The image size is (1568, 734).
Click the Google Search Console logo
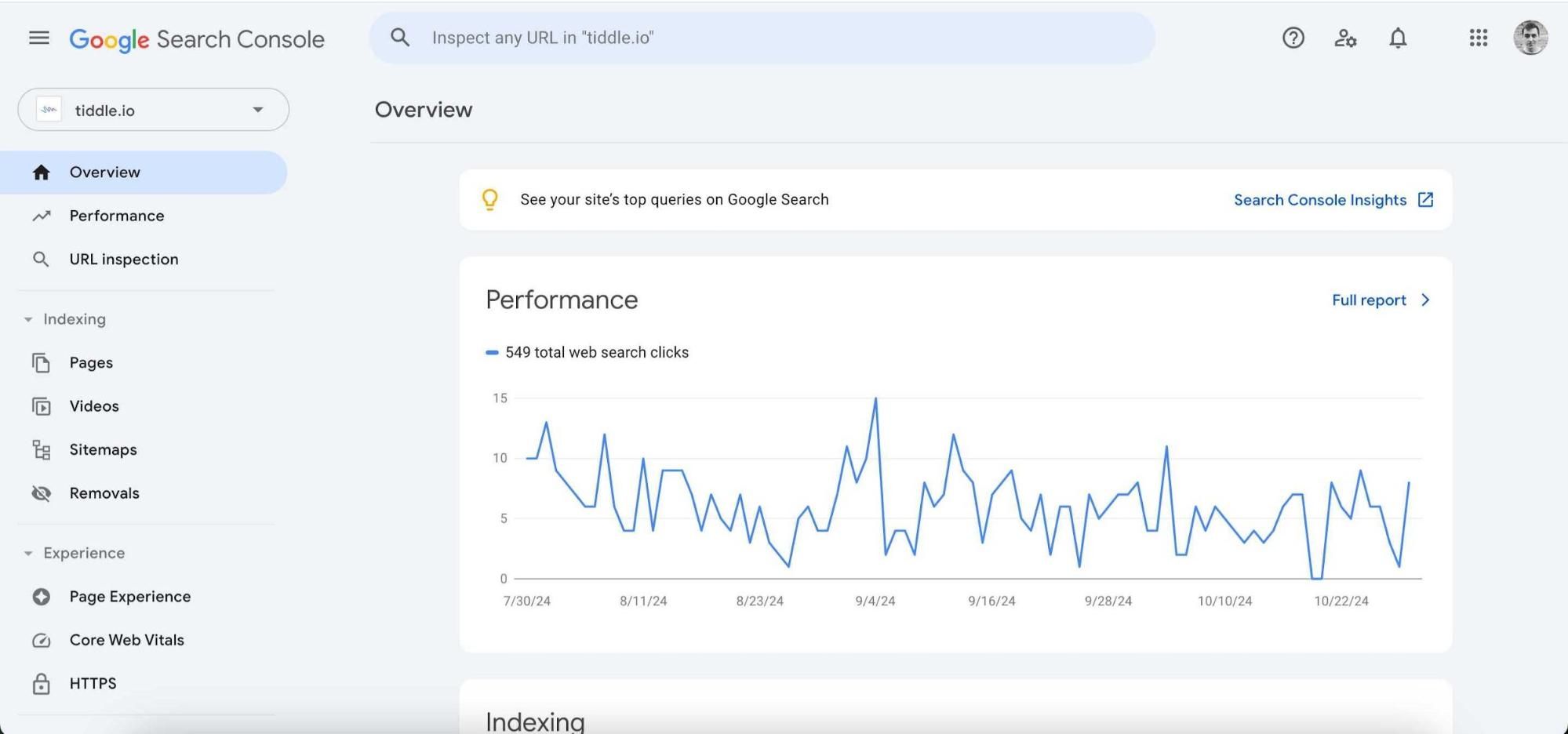(197, 39)
